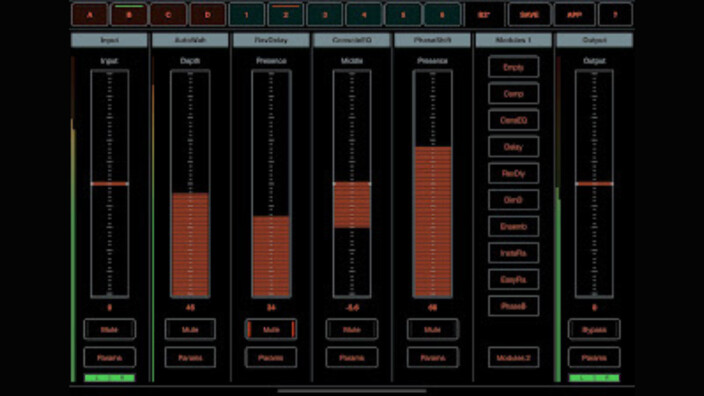Click the AutoWah Depth fader
Image resolution: width=704 pixels, height=396 pixels.
tap(190, 184)
